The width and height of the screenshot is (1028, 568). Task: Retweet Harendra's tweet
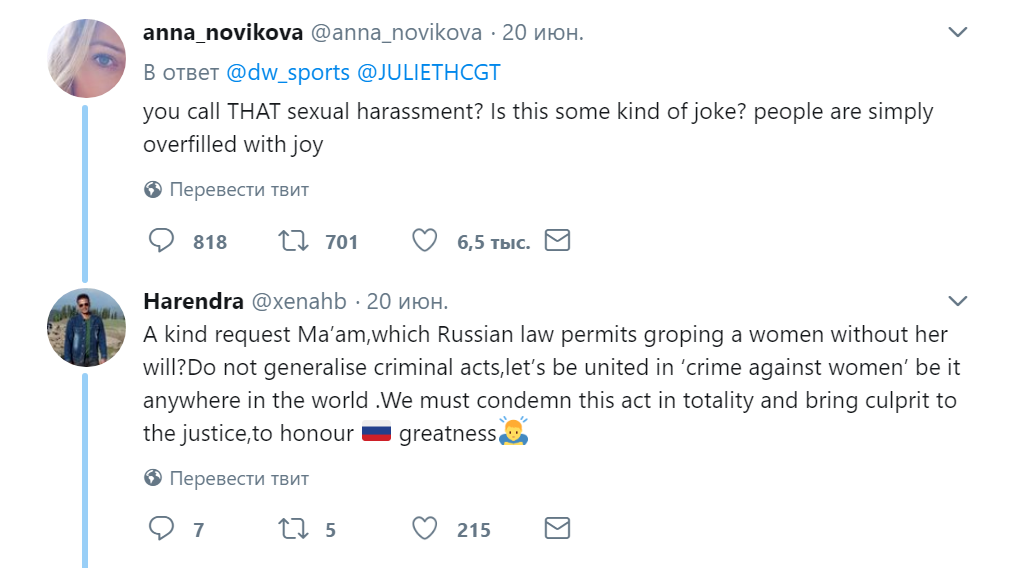point(293,528)
